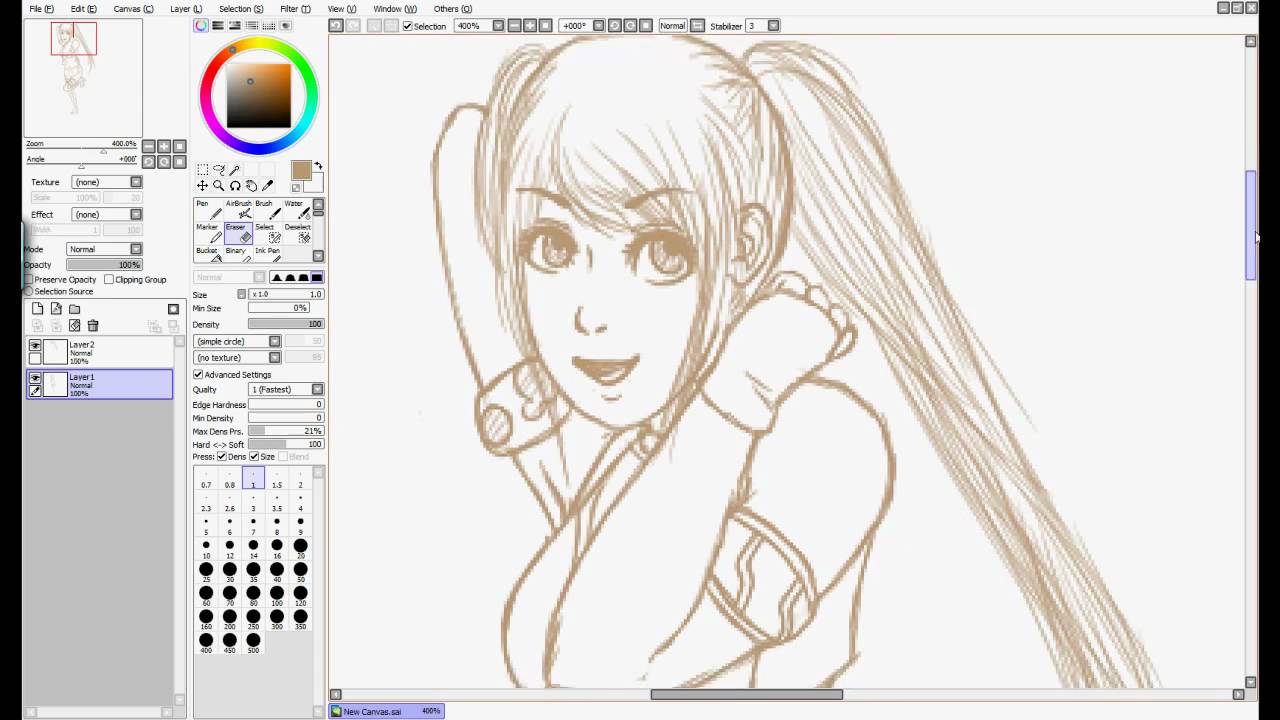Open the brush shape (simple circle) dropdown
This screenshot has height=720, width=1280.
tap(238, 341)
